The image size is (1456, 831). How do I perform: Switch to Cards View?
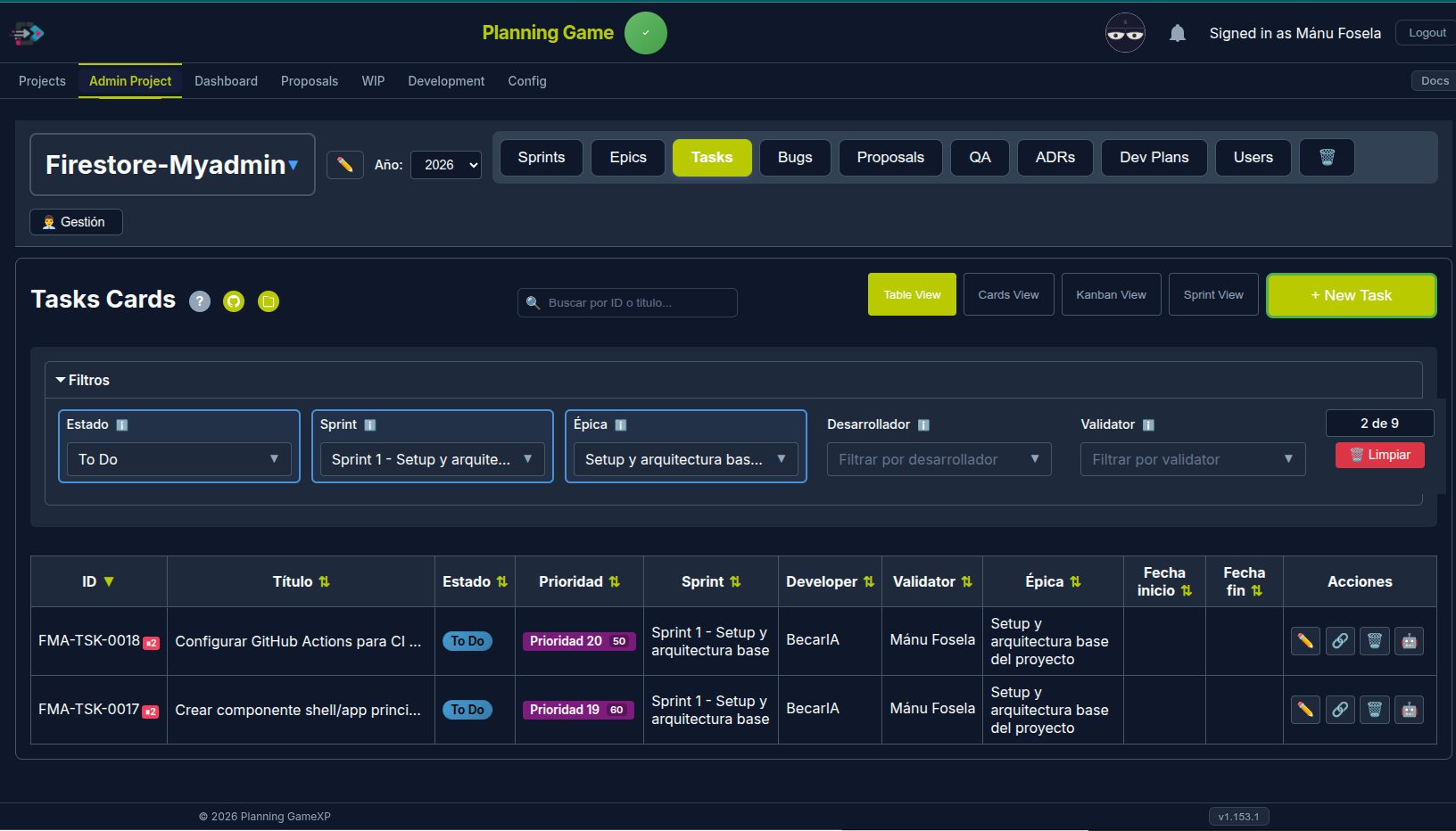(x=1008, y=295)
